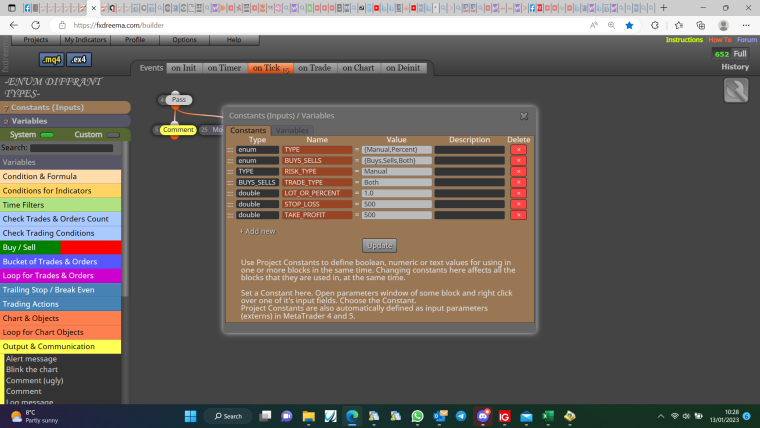The height and width of the screenshot is (428, 760).
Task: Open the Instructions link
Action: (684, 40)
